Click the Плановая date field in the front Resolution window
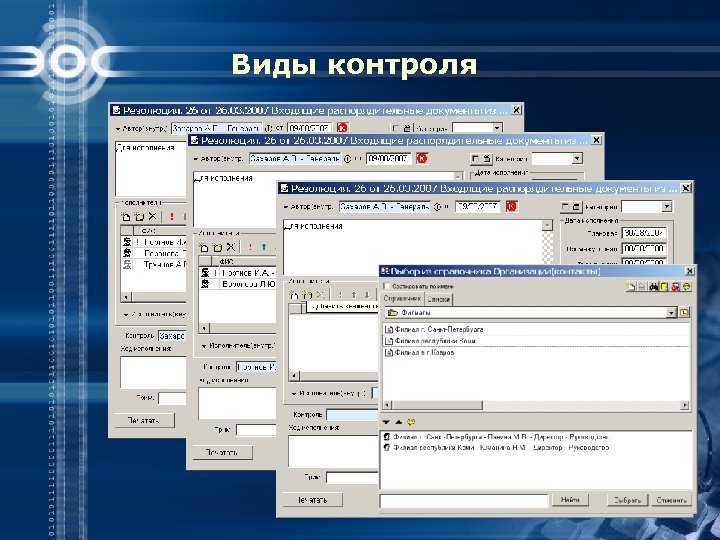The width and height of the screenshot is (720, 540). (644, 233)
